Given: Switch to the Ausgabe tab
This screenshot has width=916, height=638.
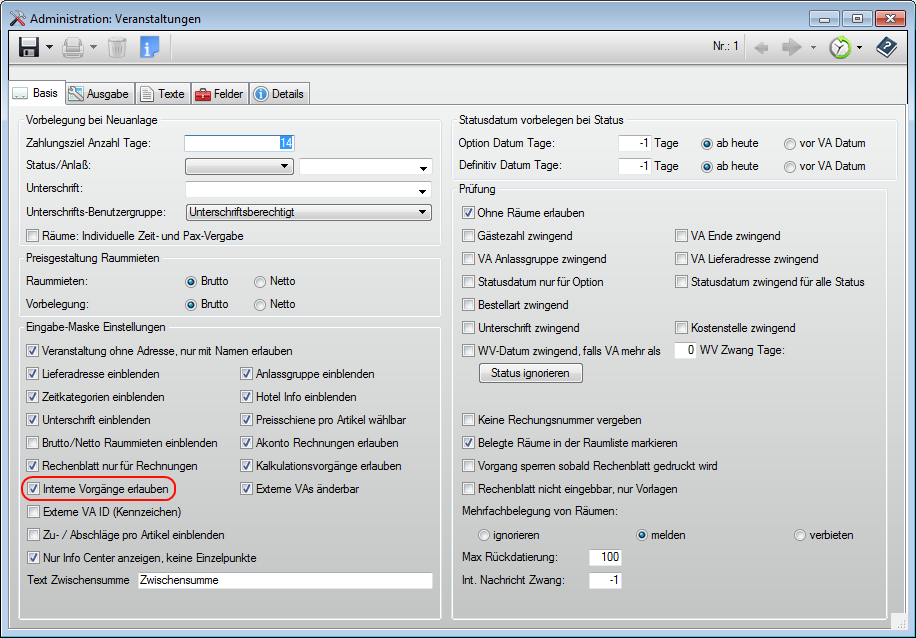Looking at the screenshot, I should [98, 94].
